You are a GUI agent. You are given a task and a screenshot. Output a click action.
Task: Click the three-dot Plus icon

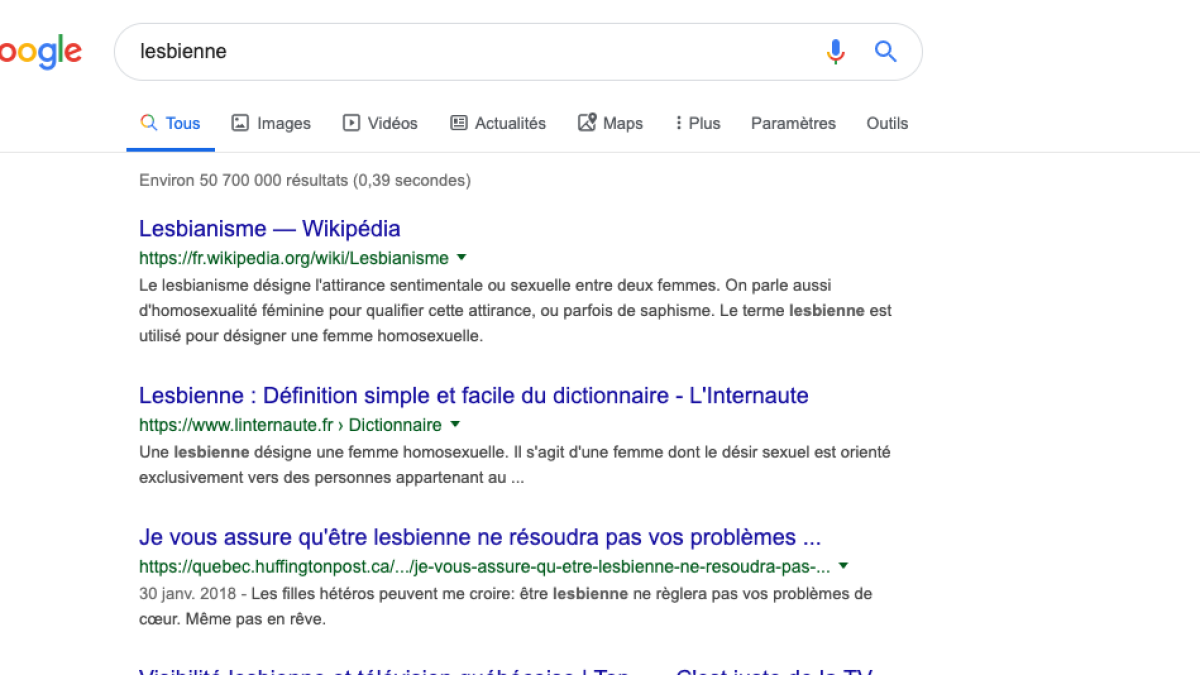coord(679,123)
